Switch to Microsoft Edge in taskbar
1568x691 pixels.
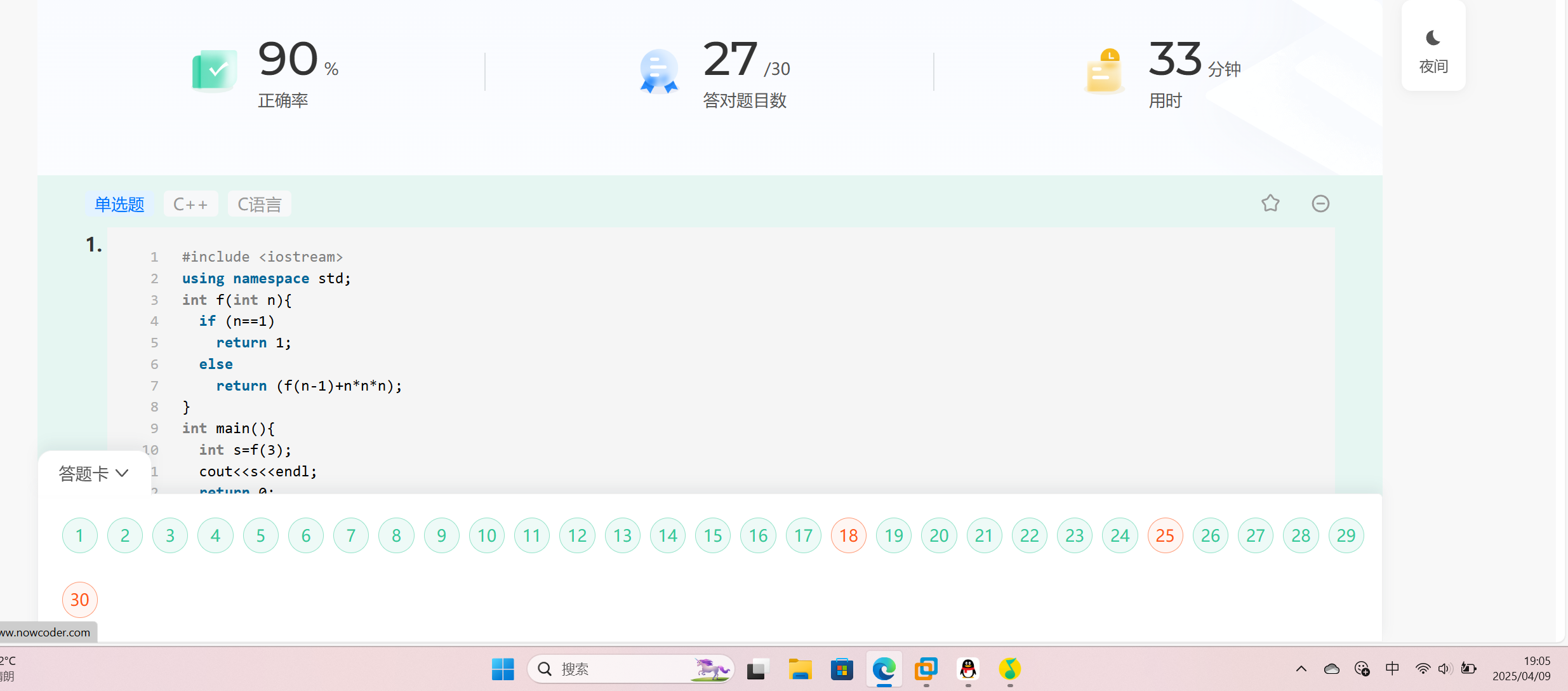click(x=884, y=669)
